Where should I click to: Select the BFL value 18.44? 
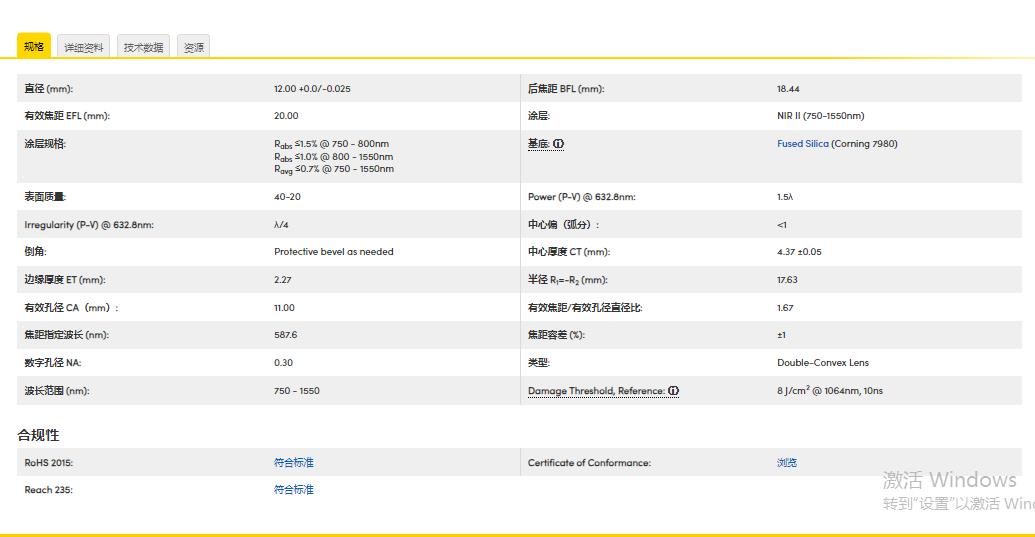pos(788,88)
